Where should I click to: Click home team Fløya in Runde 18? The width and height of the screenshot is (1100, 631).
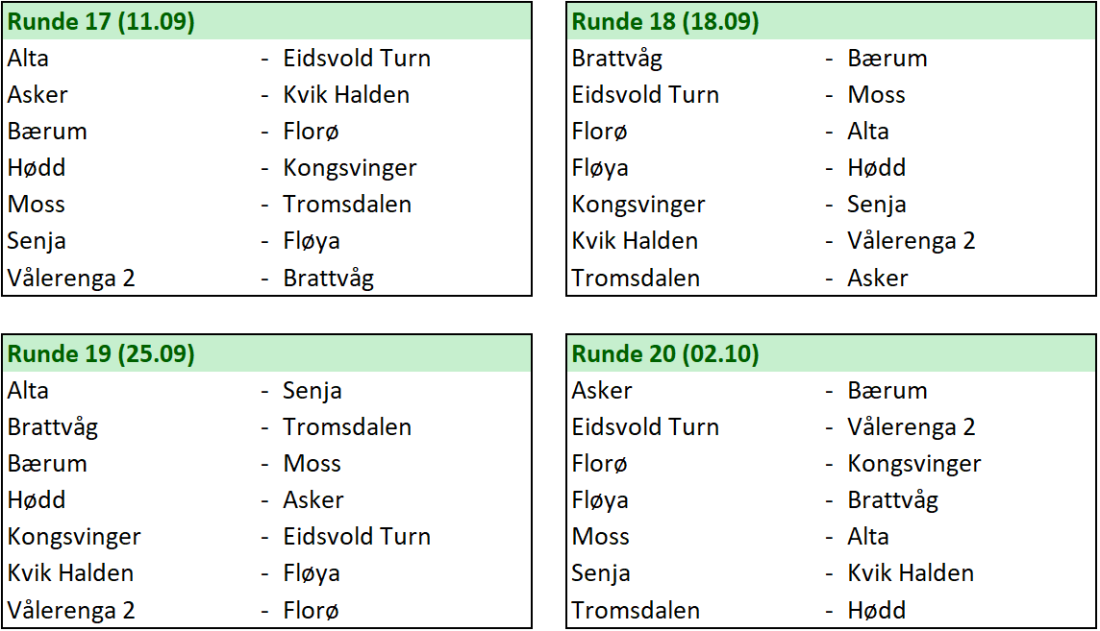coord(600,168)
